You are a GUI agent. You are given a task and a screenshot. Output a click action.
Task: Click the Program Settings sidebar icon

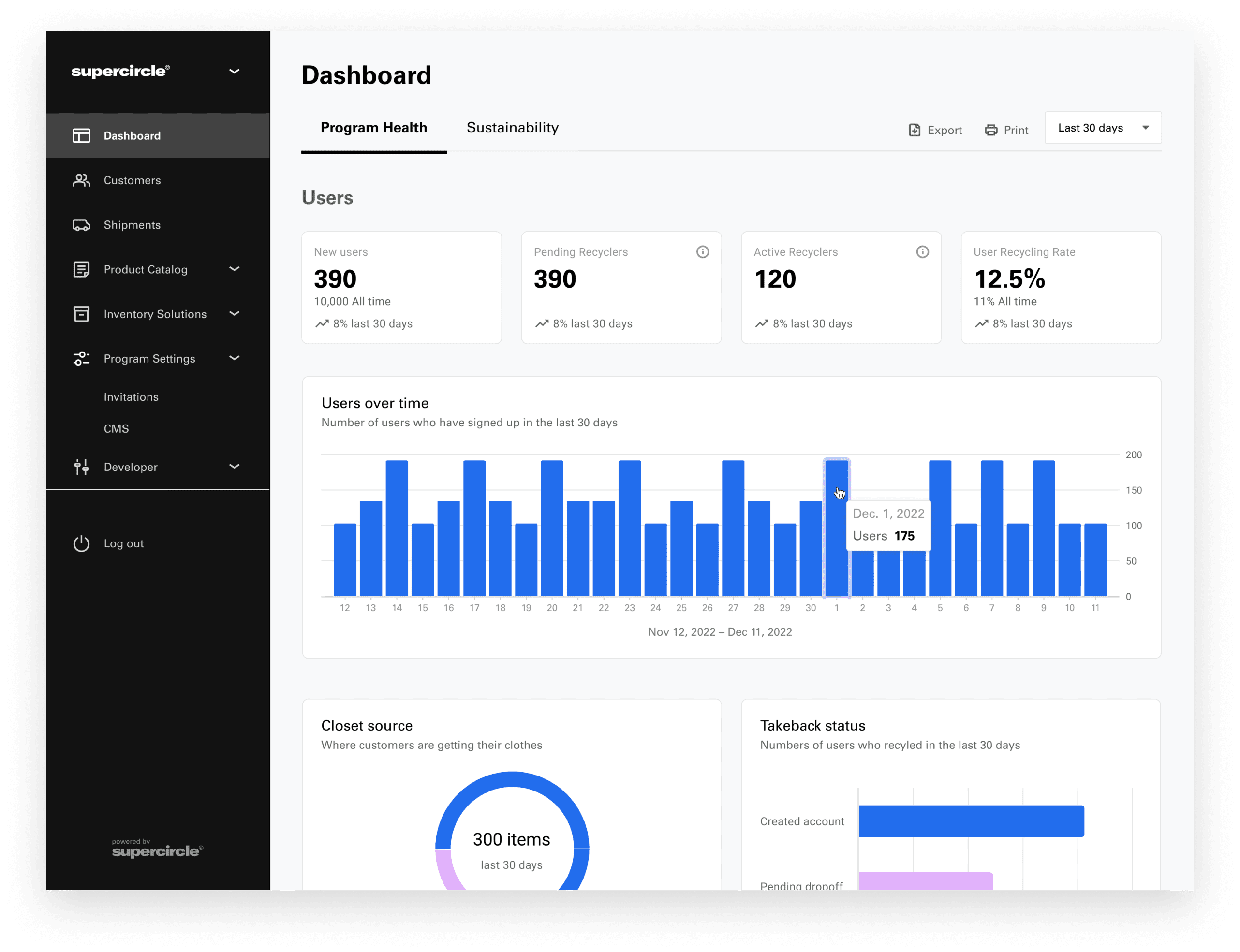pyautogui.click(x=80, y=357)
